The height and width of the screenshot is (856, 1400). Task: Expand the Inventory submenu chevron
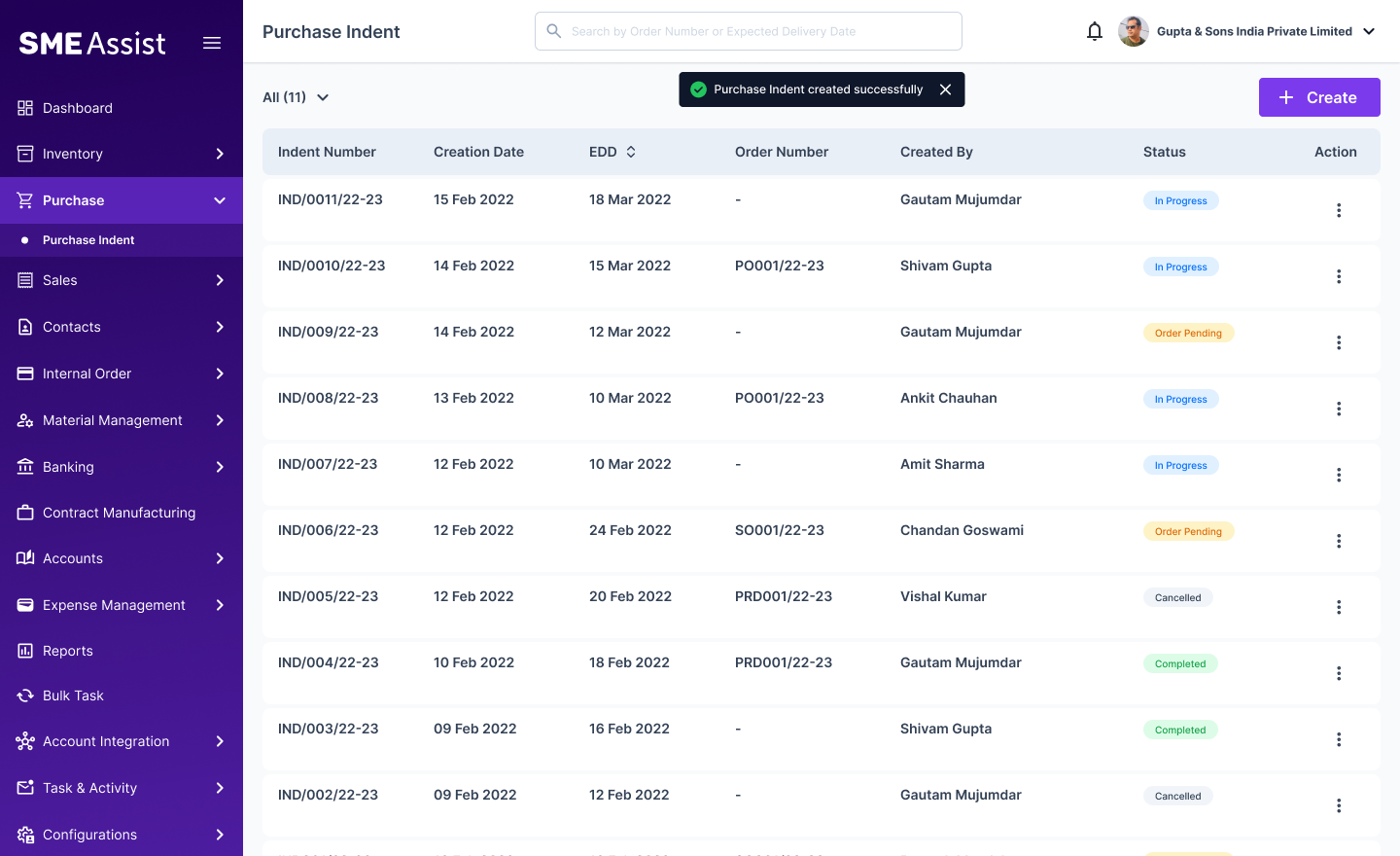coord(220,154)
